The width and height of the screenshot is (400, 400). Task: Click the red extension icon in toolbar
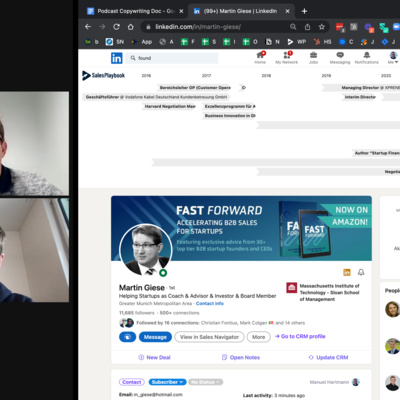pos(340,27)
